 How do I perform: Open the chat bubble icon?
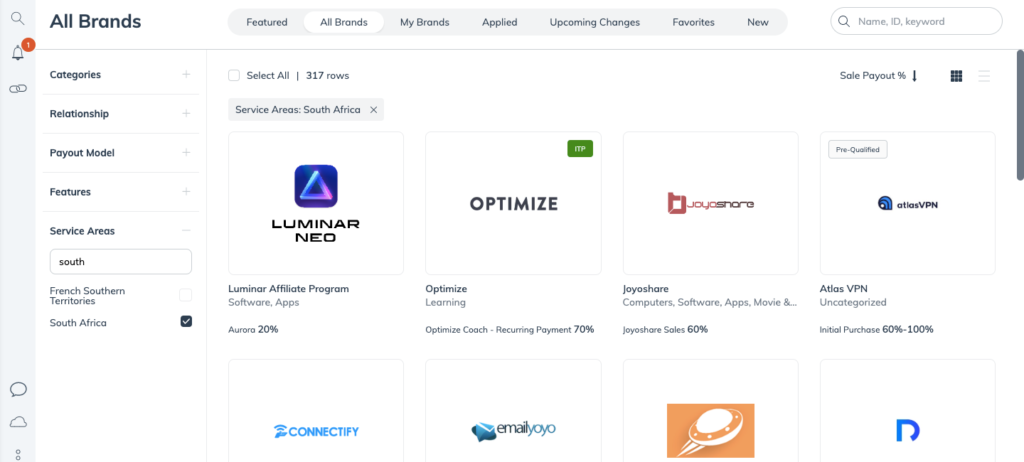coord(18,389)
